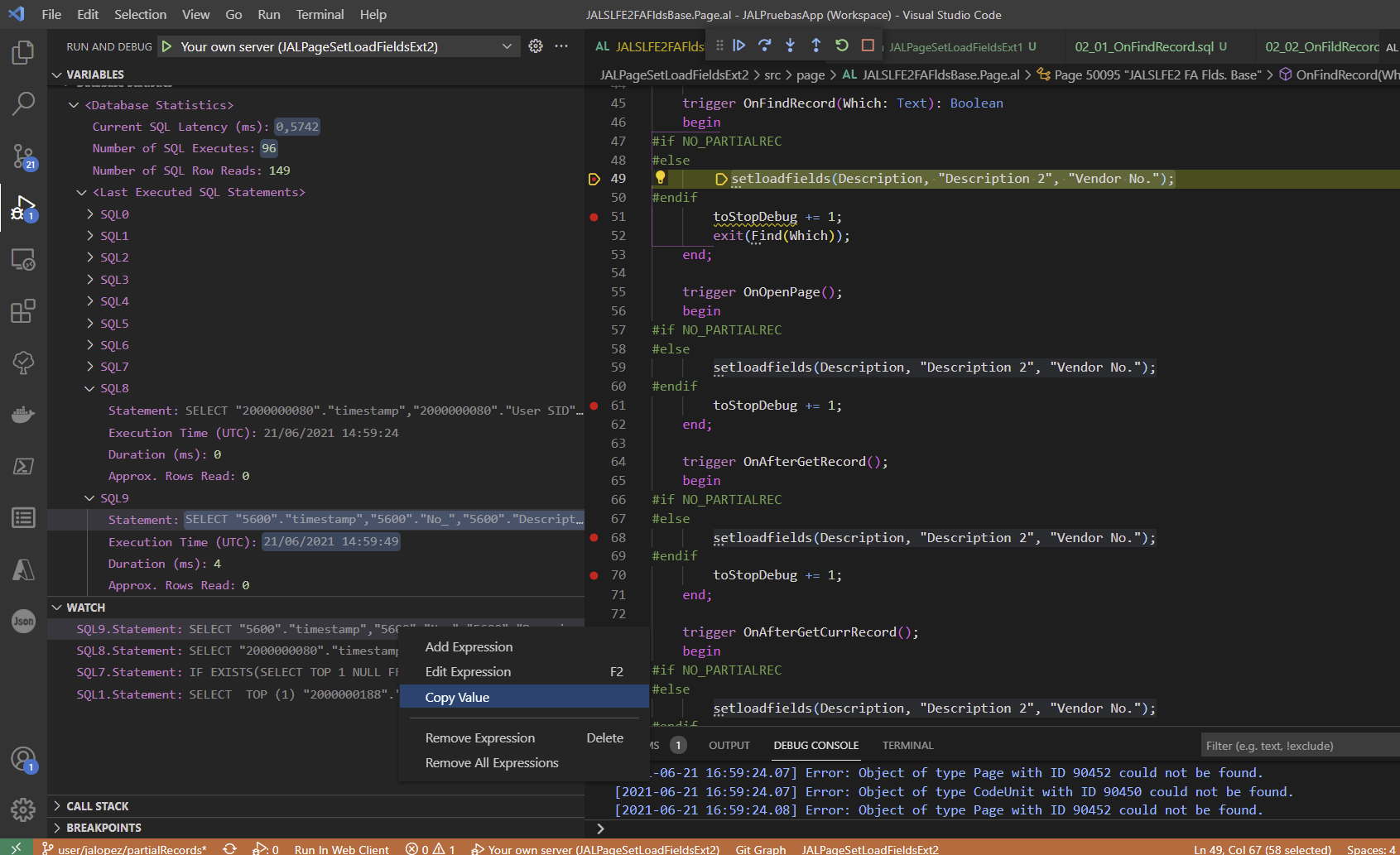The width and height of the screenshot is (1400, 855).
Task: Click Stop in debug toolbar
Action: pos(868,46)
